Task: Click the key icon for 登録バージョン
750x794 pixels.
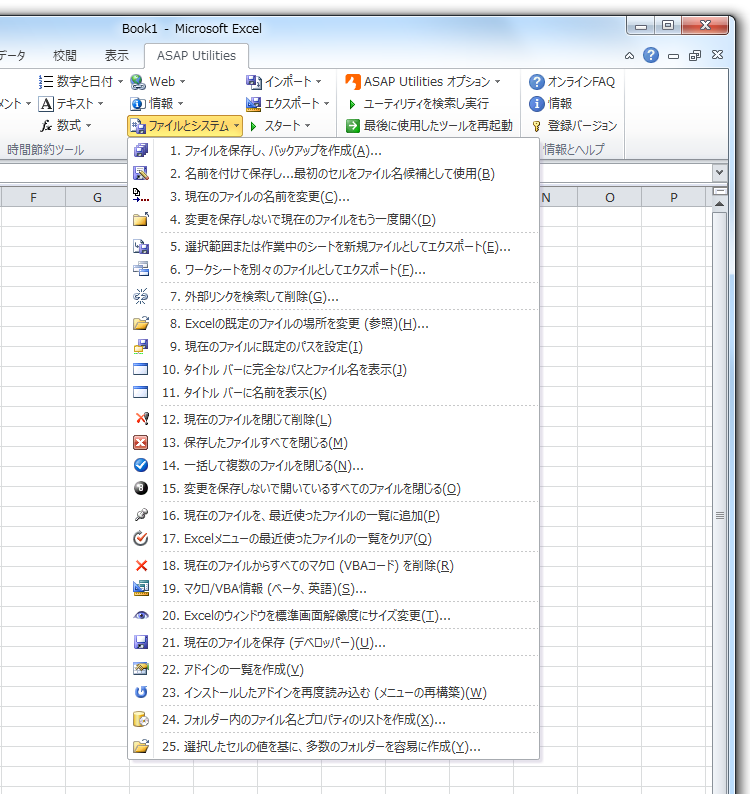Action: pyautogui.click(x=536, y=126)
